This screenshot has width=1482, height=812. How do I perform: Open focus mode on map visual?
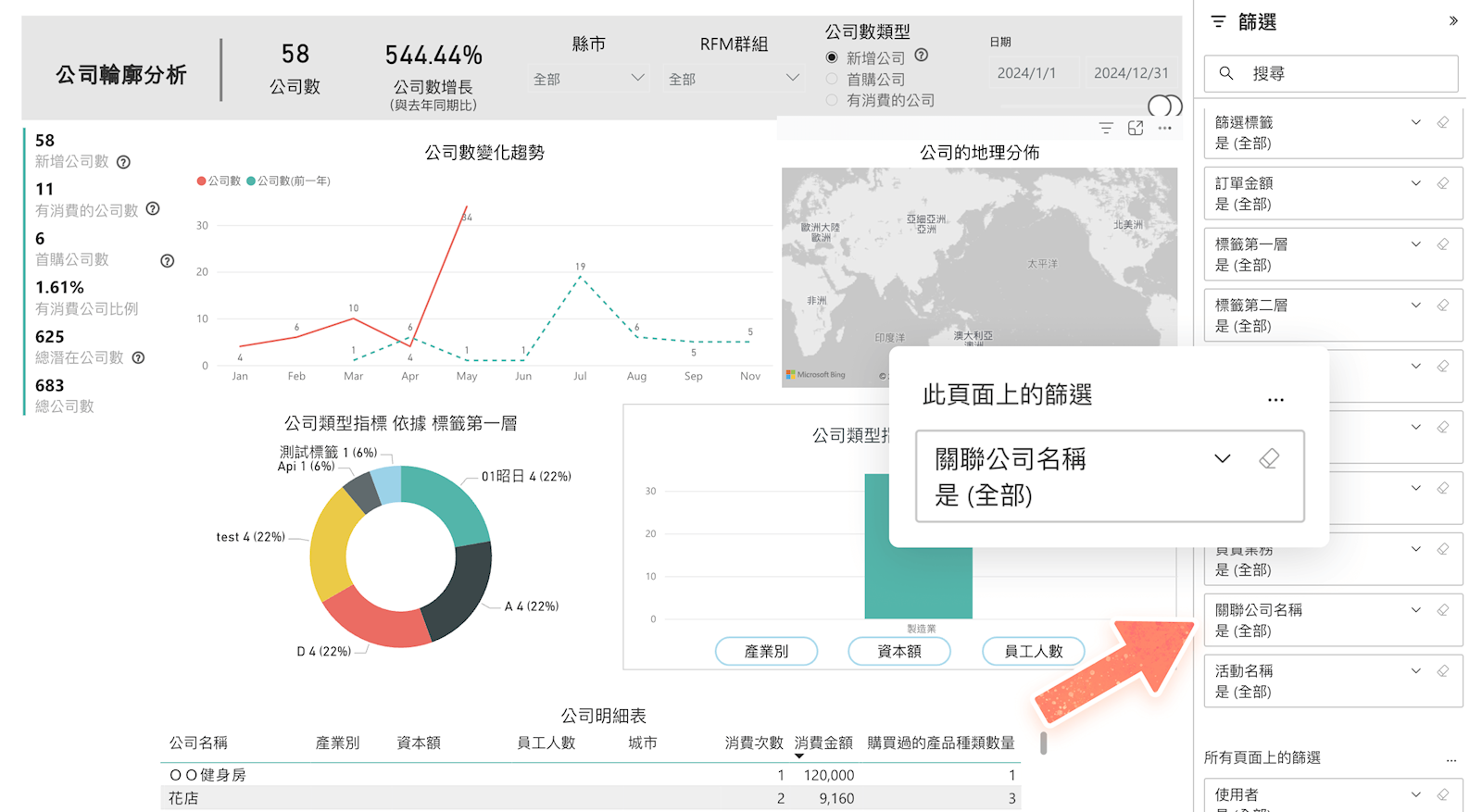(x=1136, y=129)
